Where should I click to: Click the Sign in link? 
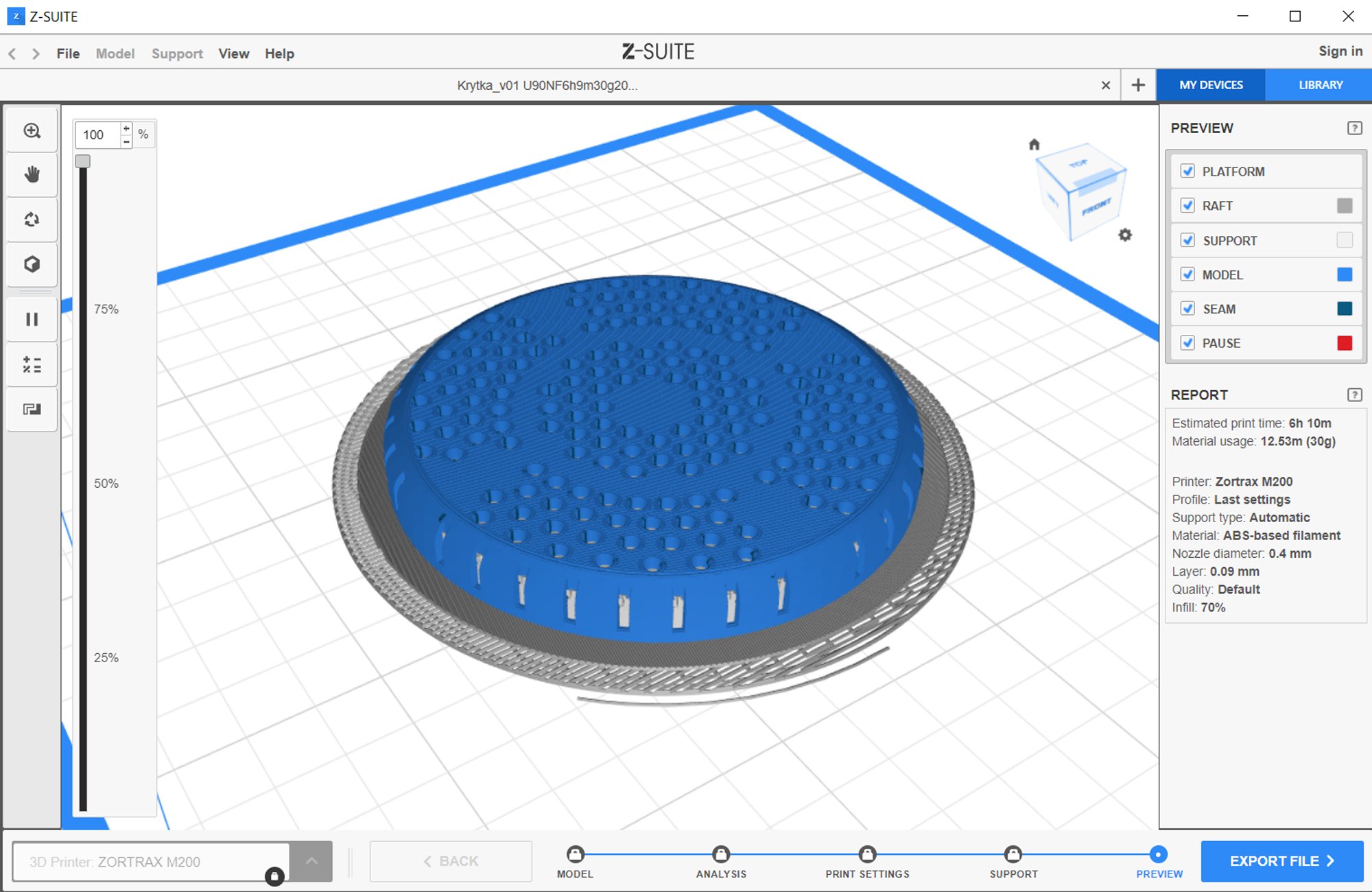click(1340, 51)
